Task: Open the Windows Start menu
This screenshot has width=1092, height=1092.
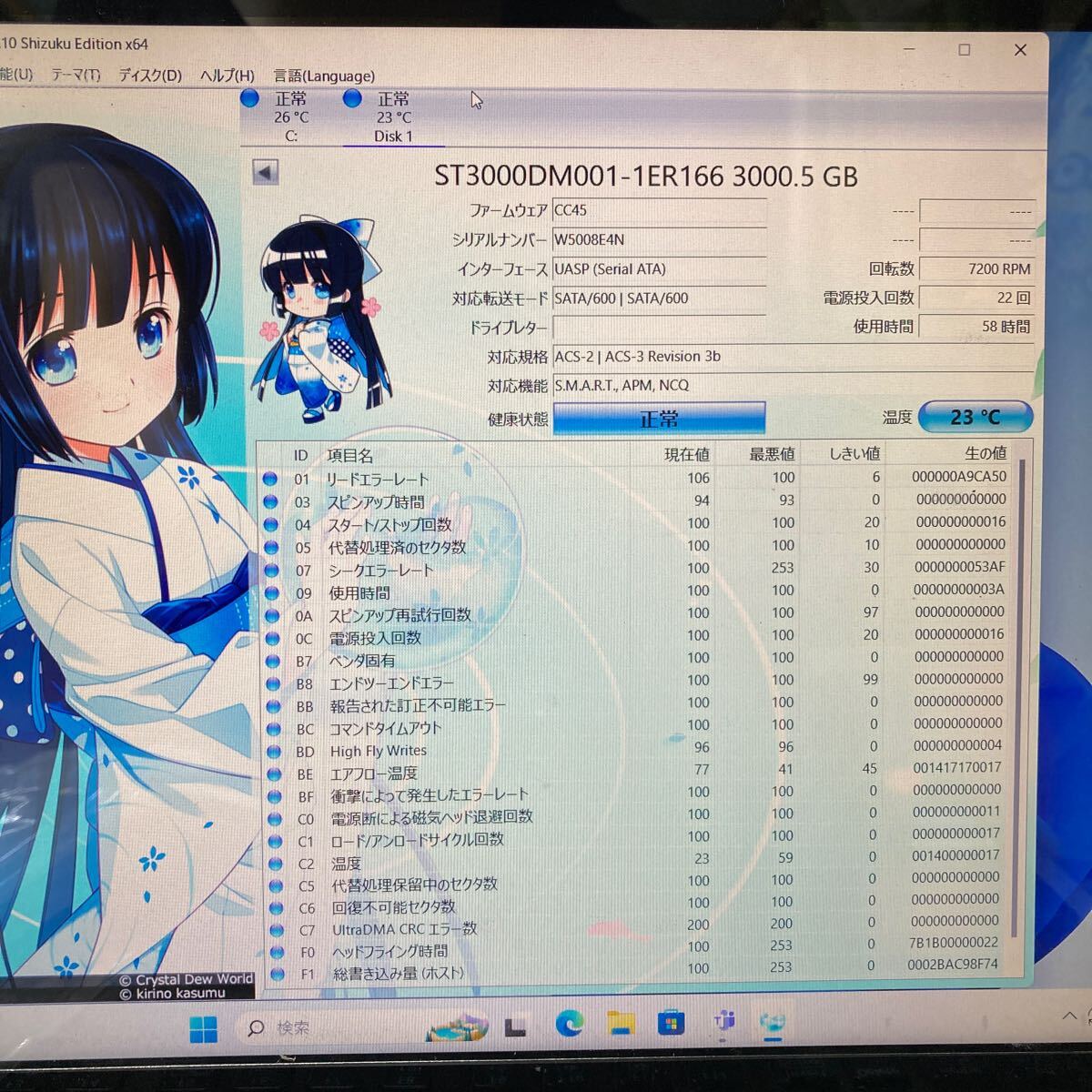Action: coord(203,1029)
